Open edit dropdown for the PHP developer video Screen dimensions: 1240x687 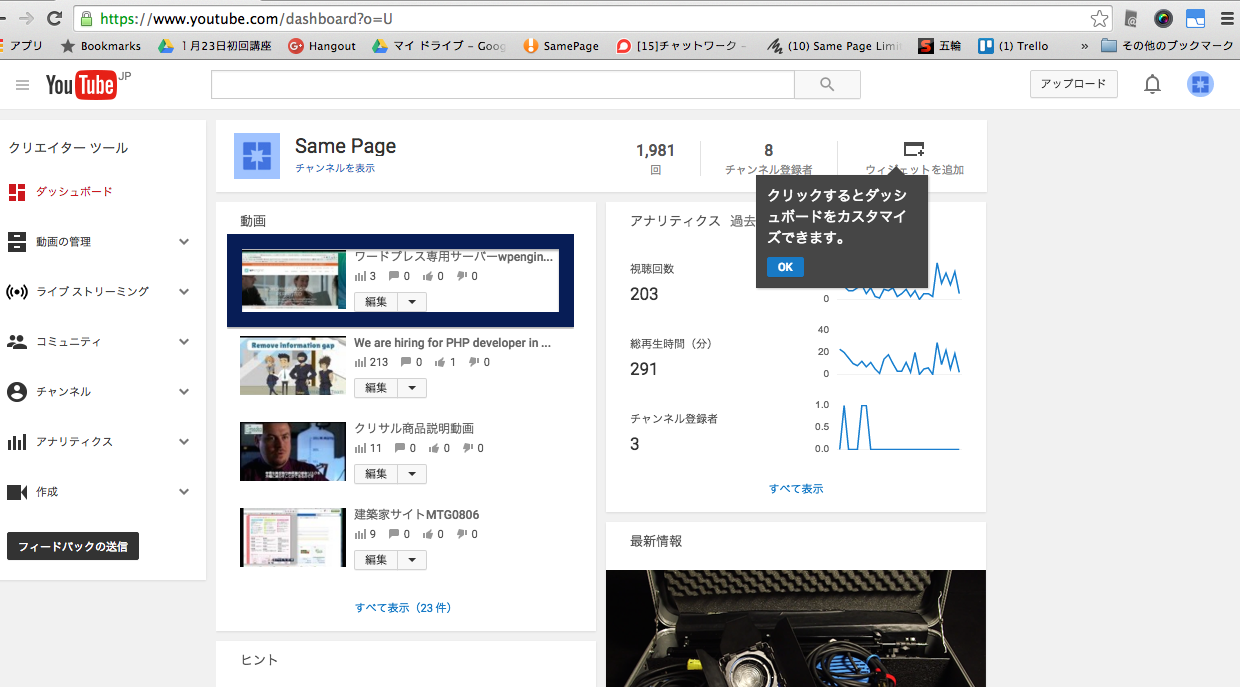(412, 388)
